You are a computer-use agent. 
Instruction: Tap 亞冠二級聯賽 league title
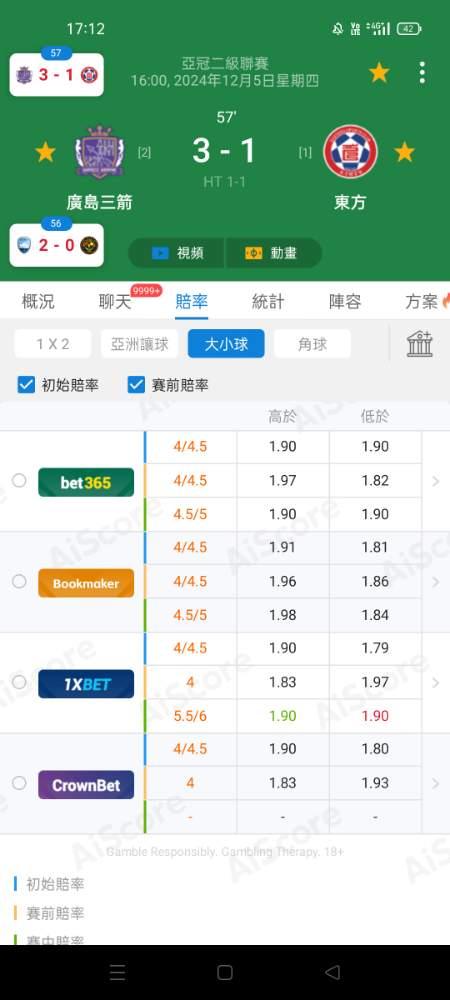point(224,64)
